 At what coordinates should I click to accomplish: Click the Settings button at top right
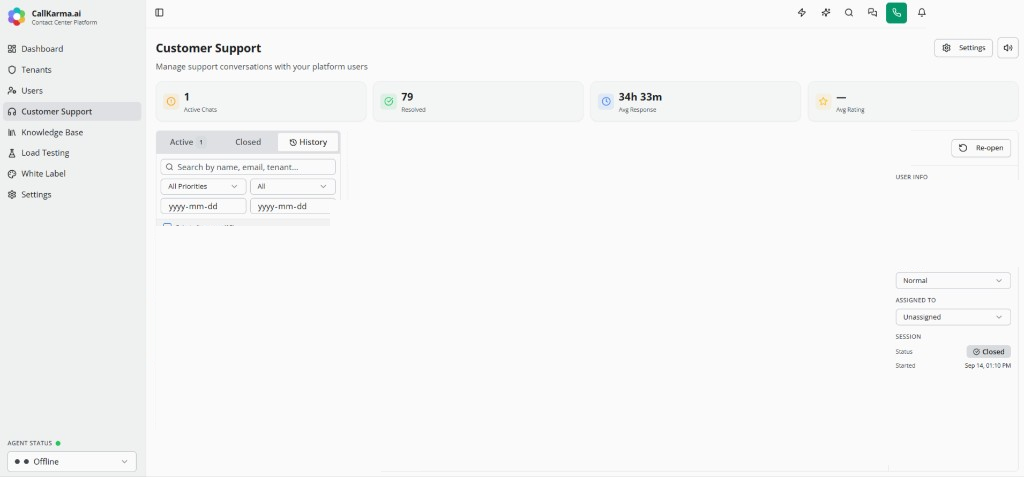[x=963, y=48]
